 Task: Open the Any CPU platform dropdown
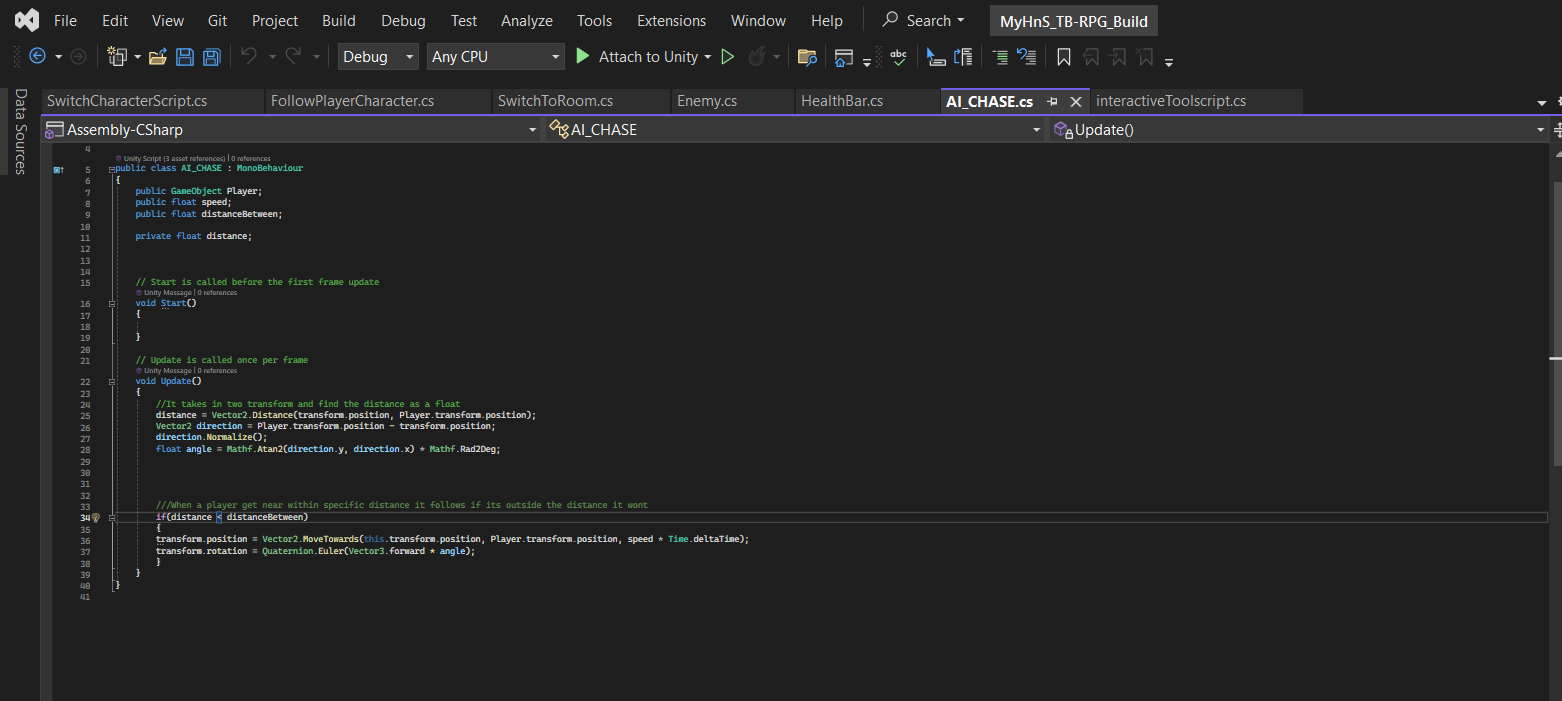[496, 57]
